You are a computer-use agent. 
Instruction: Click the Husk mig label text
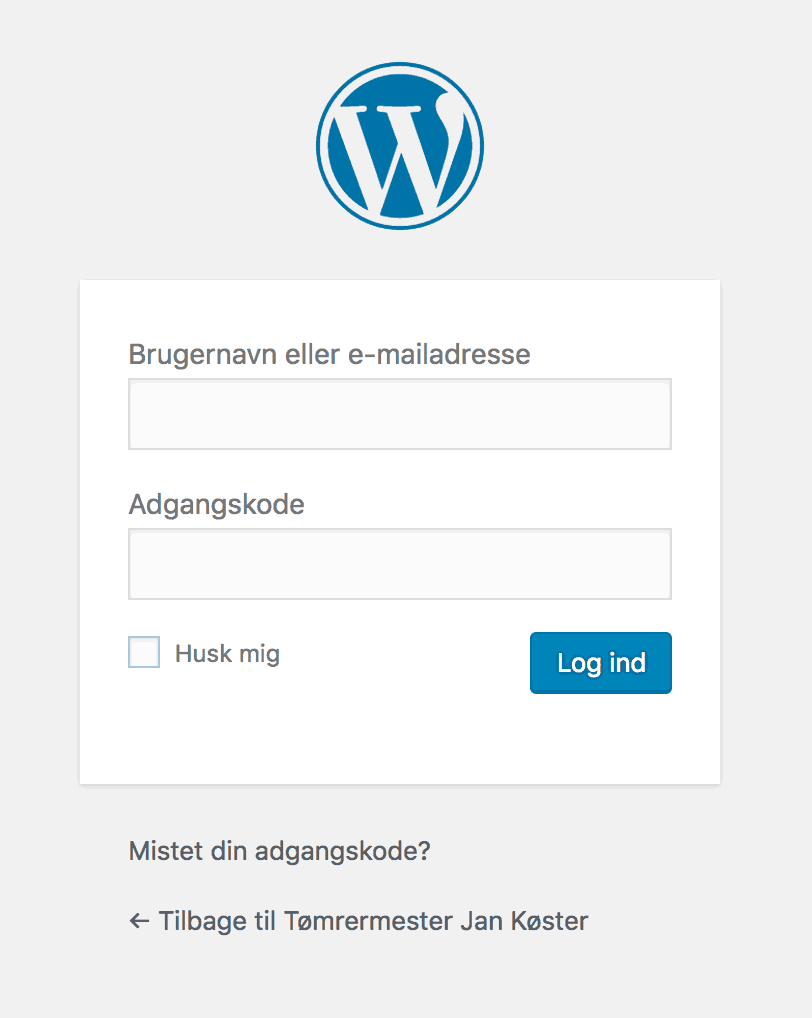pyautogui.click(x=227, y=654)
